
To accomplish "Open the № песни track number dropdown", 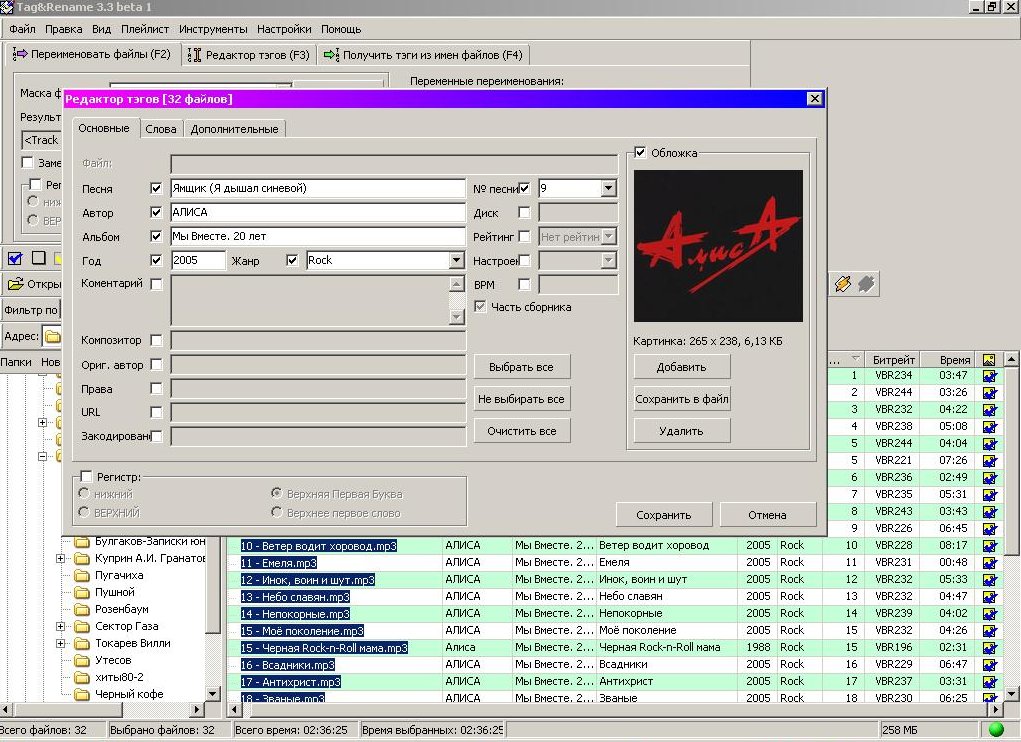I will [x=608, y=189].
